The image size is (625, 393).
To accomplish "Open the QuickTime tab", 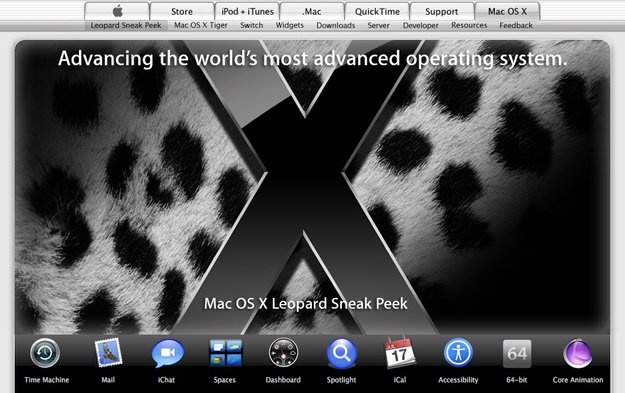I will pos(377,11).
